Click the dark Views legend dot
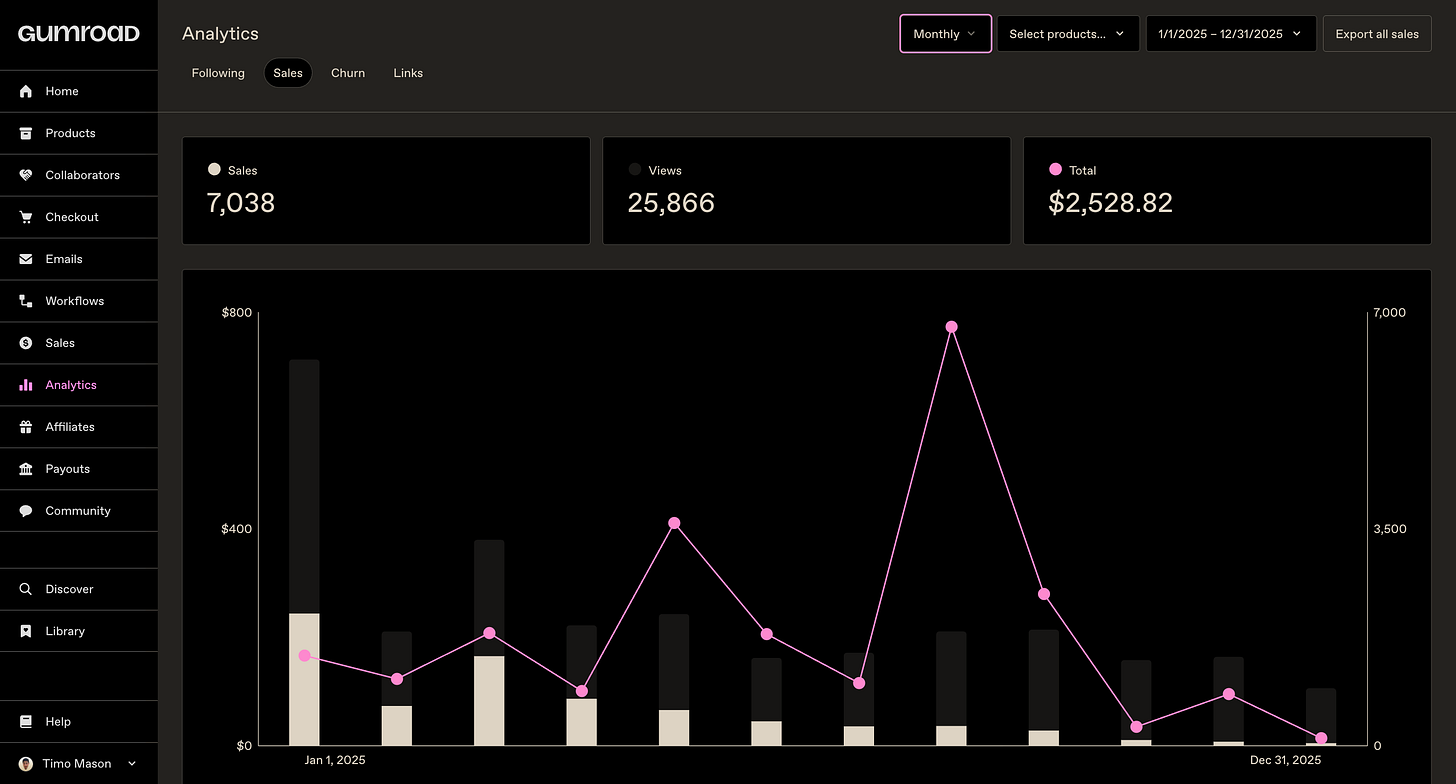This screenshot has width=1456, height=784. coord(635,170)
